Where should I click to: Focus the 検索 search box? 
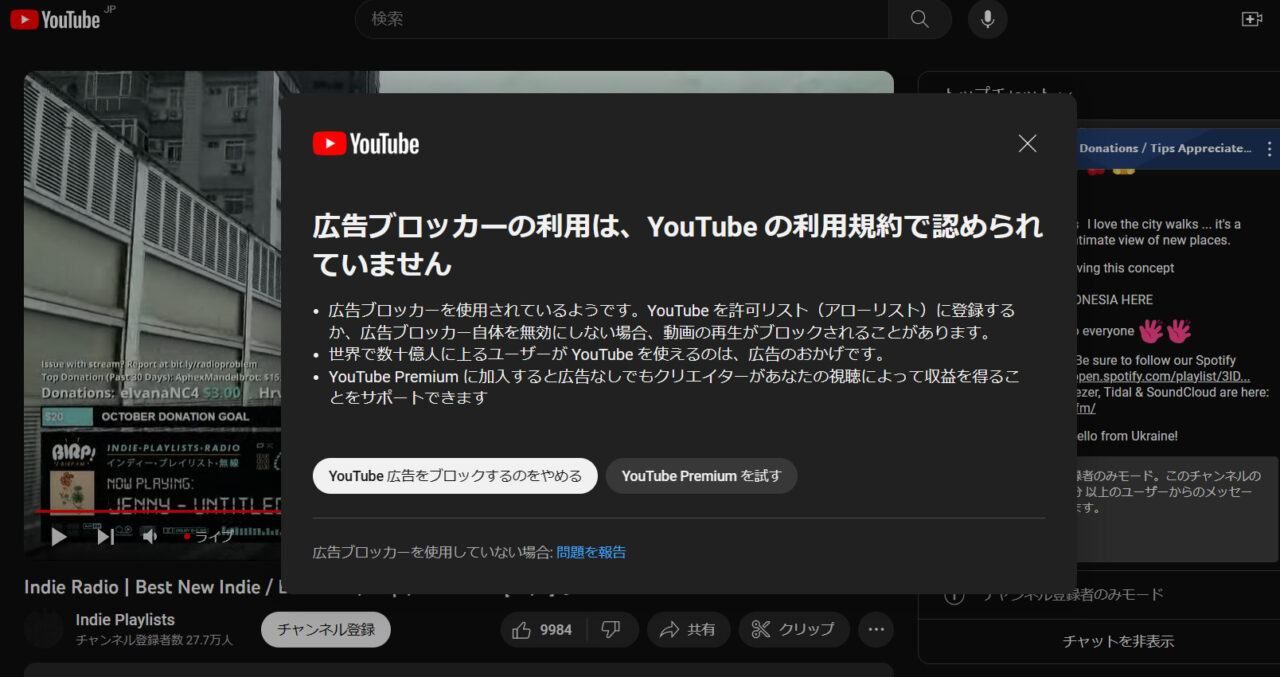click(622, 19)
